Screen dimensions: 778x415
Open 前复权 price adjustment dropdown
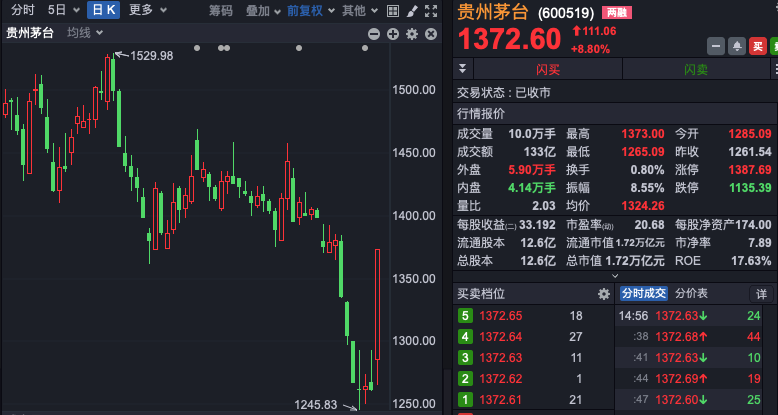point(311,10)
